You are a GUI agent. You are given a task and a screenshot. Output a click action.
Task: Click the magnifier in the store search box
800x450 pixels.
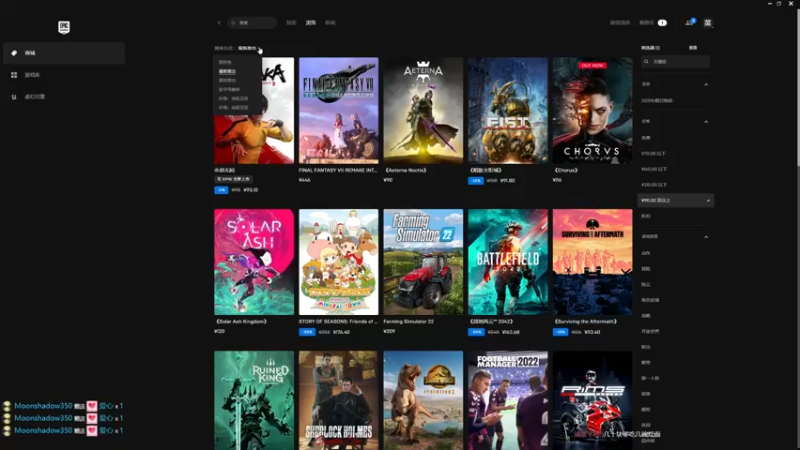[234, 23]
